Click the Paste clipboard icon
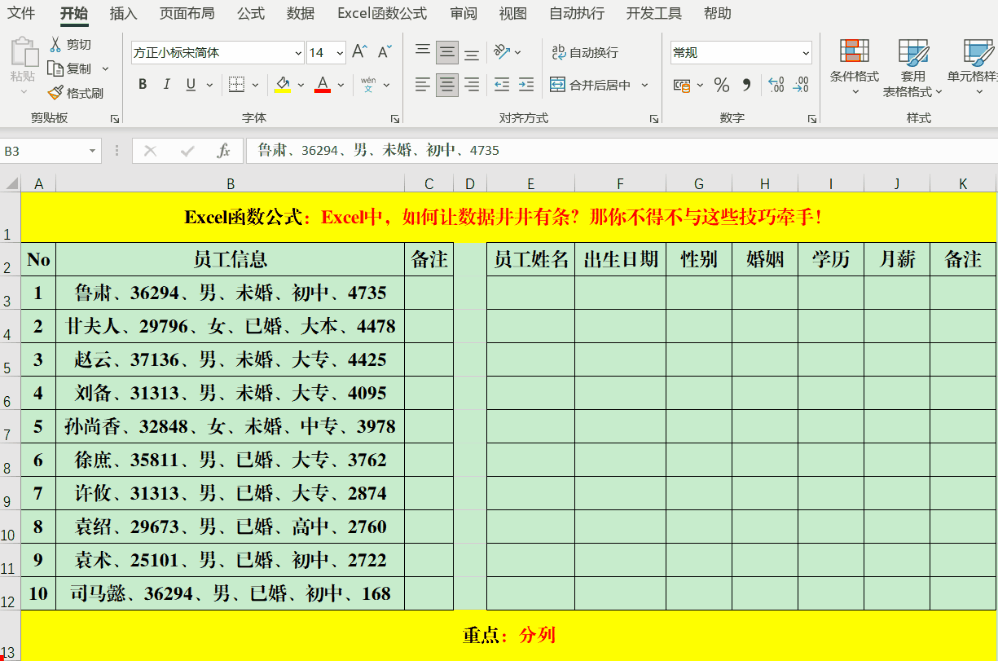The height and width of the screenshot is (661, 998). point(24,52)
